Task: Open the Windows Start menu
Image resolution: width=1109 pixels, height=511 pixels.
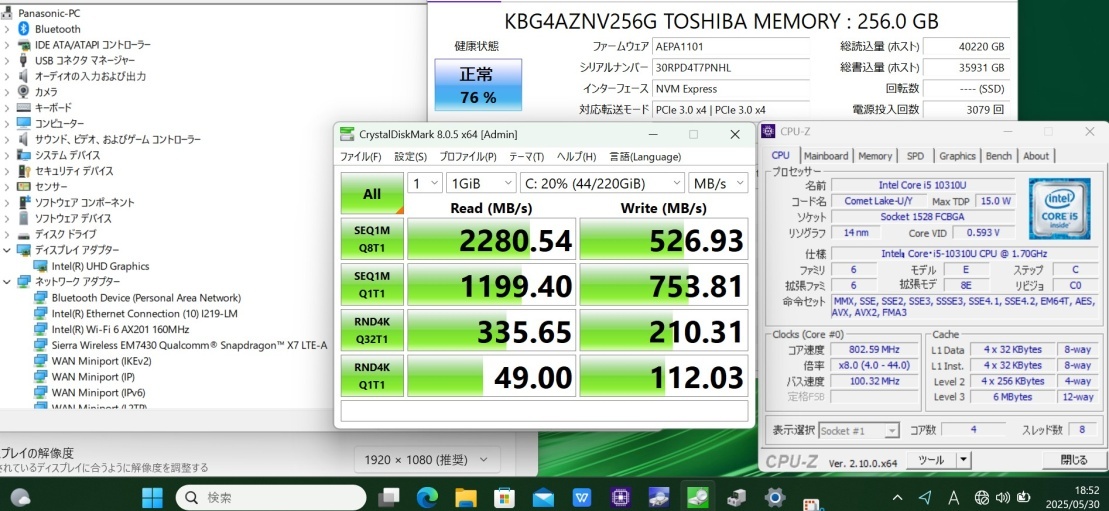Action: tap(152, 497)
